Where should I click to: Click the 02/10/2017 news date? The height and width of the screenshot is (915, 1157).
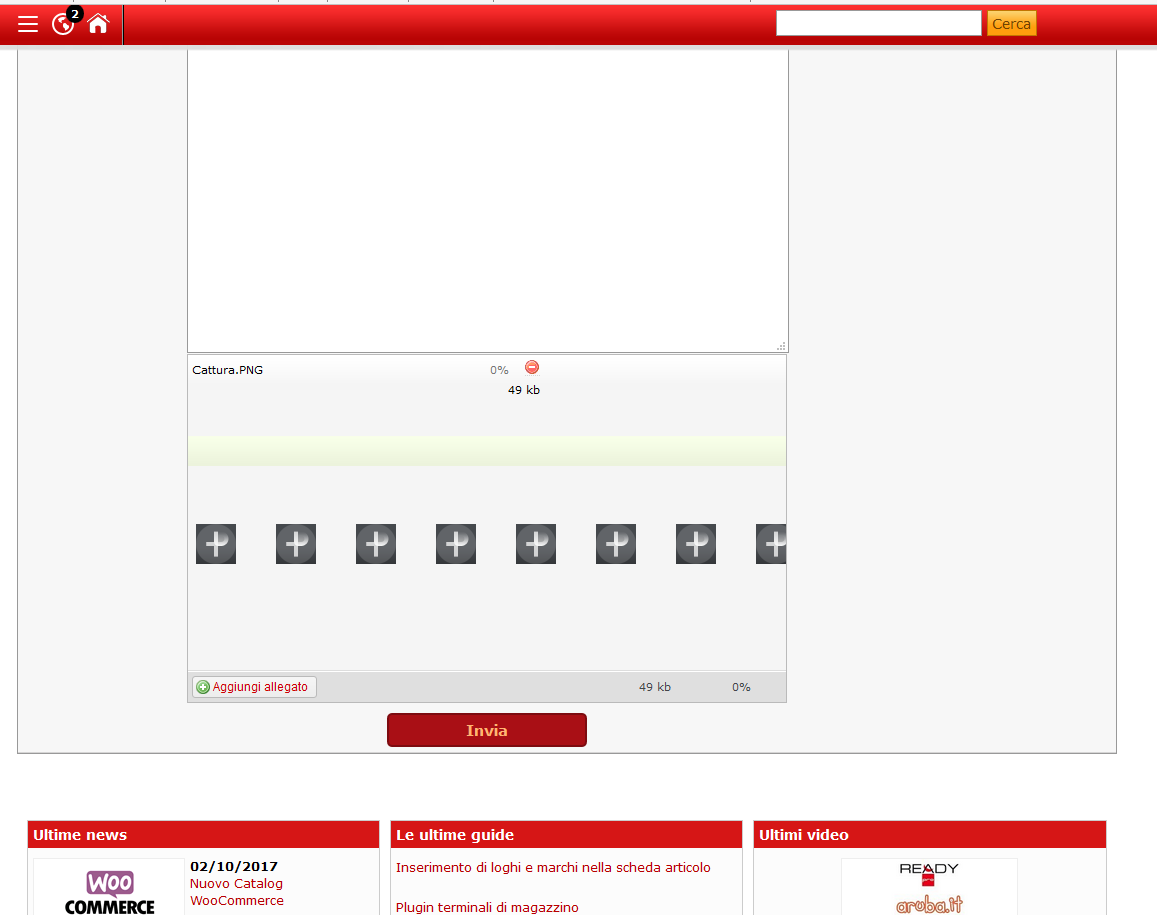[x=234, y=867]
